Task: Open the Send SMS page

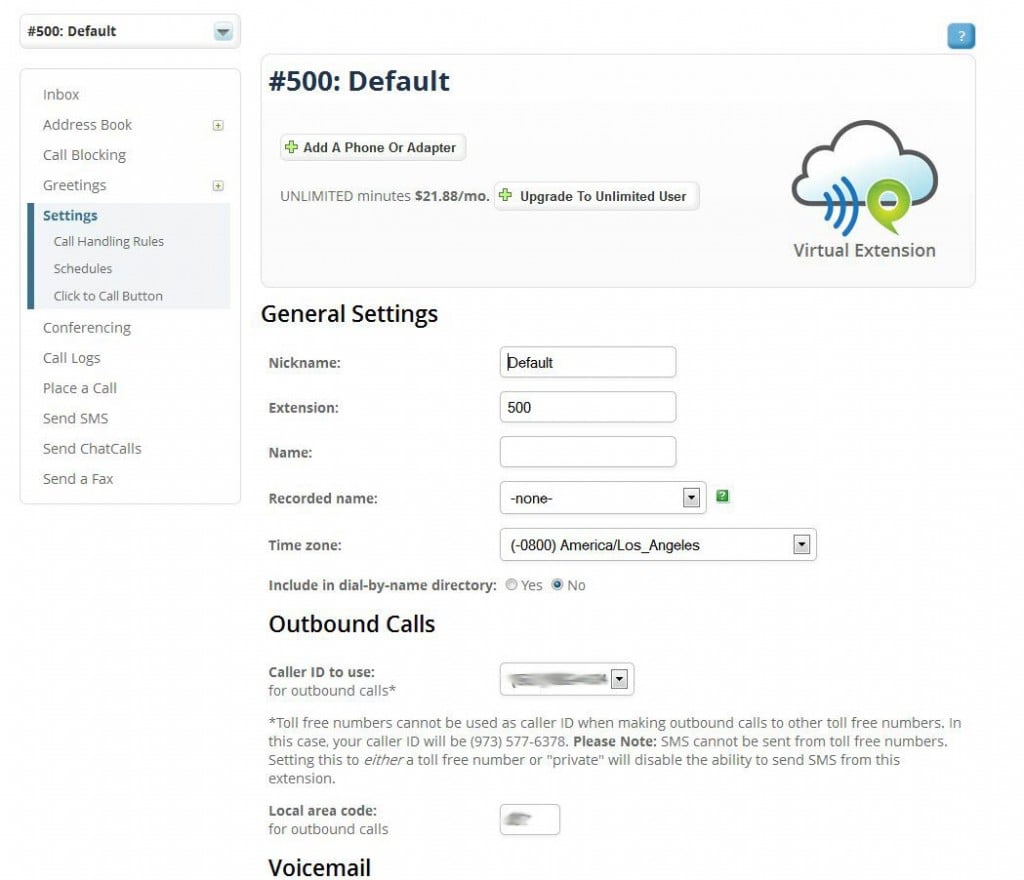Action: [75, 418]
